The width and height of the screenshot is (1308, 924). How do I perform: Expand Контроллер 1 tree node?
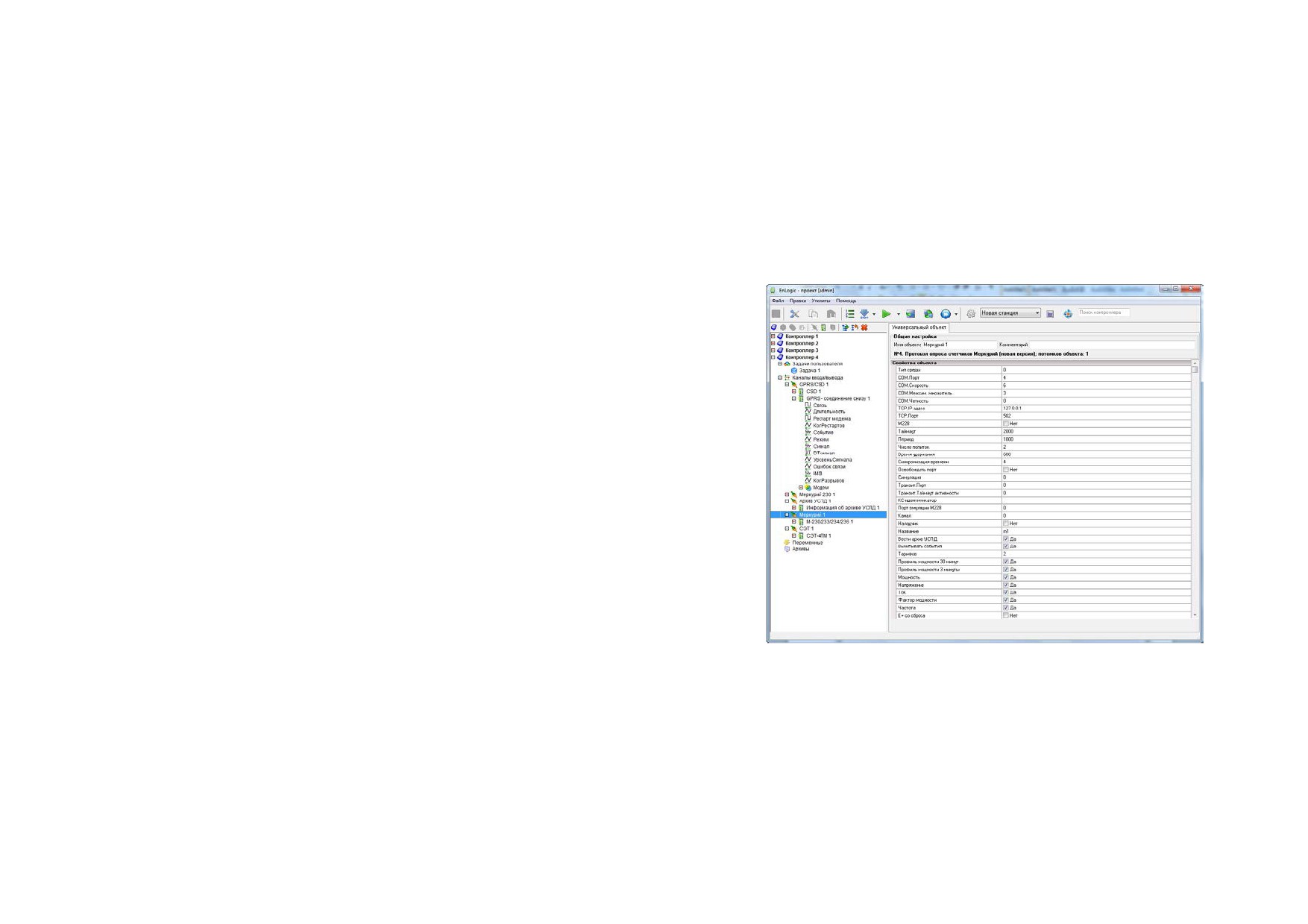[x=773, y=336]
